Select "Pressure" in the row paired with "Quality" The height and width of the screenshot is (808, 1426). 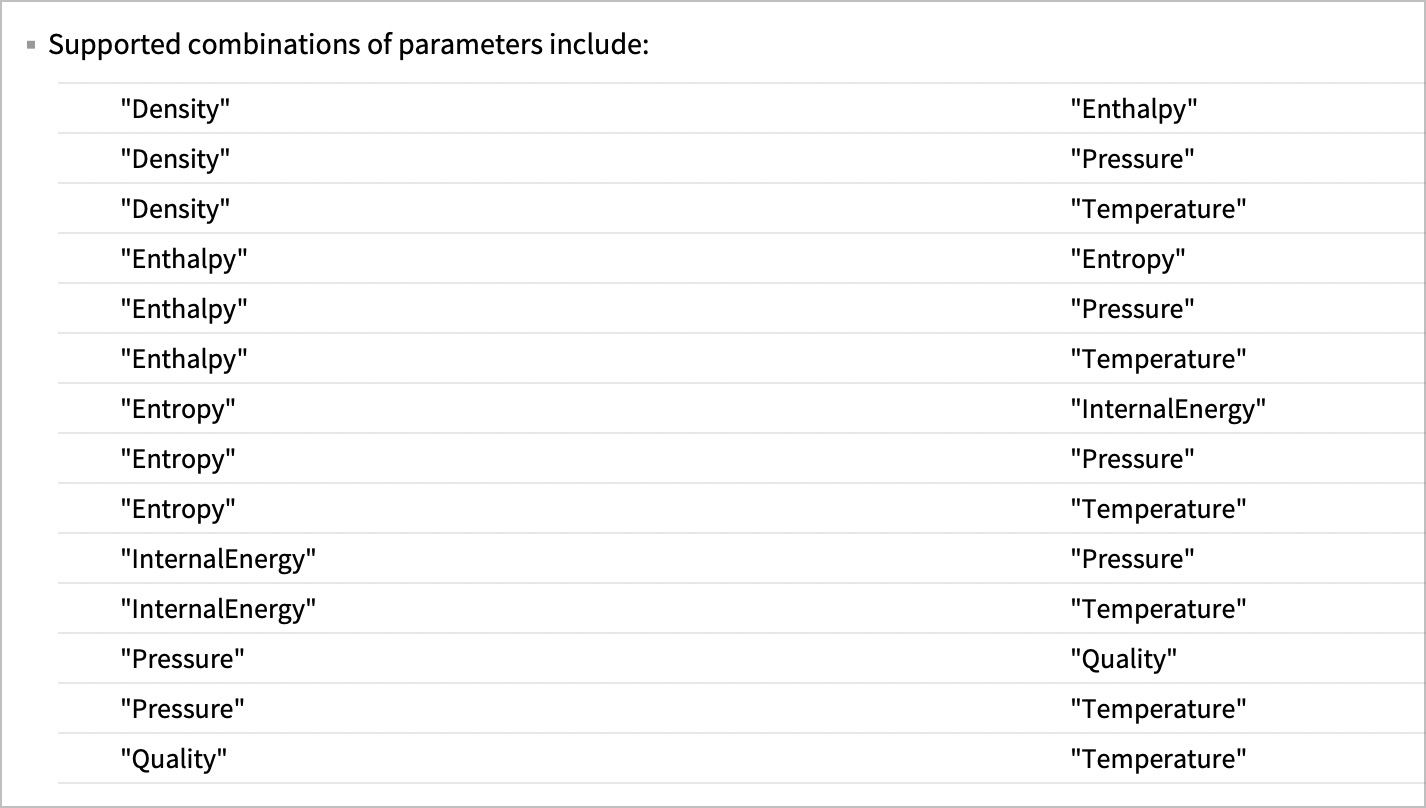(182, 659)
